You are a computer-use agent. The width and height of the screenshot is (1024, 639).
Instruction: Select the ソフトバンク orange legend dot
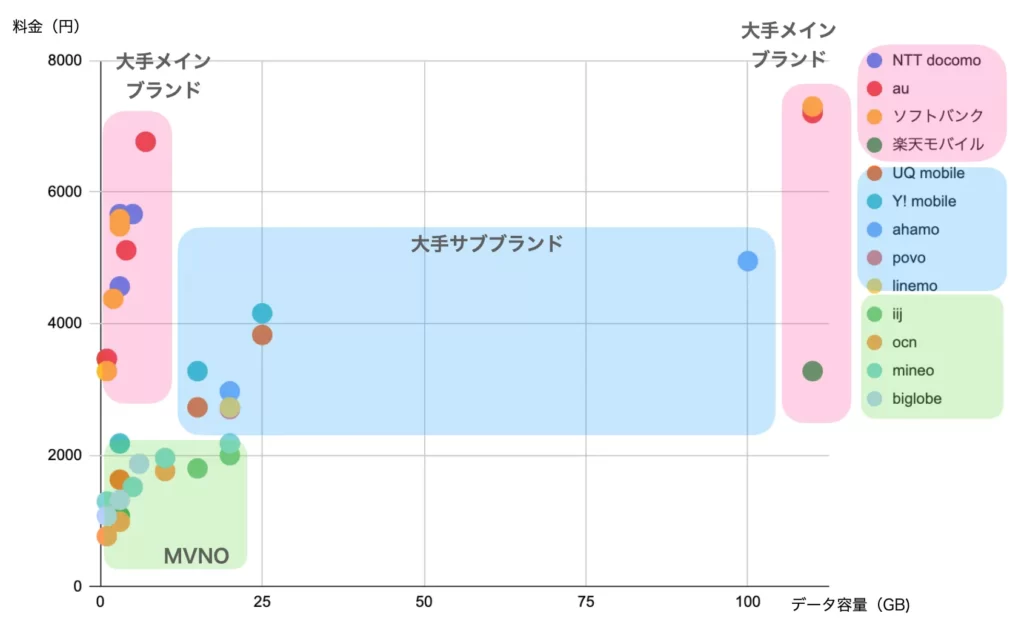[875, 116]
